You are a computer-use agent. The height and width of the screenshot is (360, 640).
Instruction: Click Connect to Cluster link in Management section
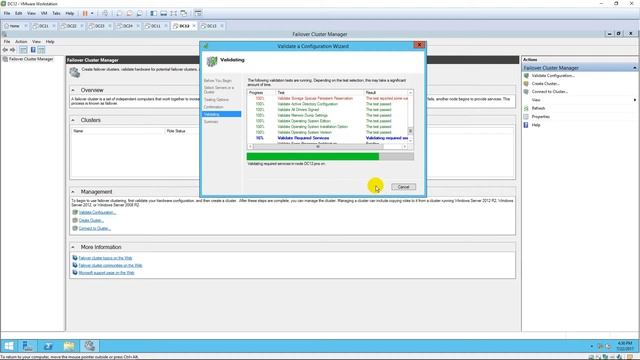tap(95, 229)
